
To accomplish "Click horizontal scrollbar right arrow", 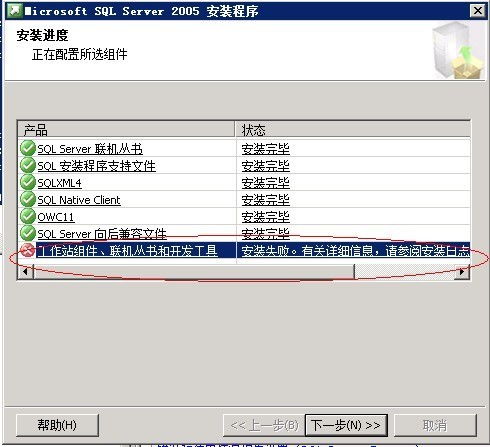I will tap(462, 272).
